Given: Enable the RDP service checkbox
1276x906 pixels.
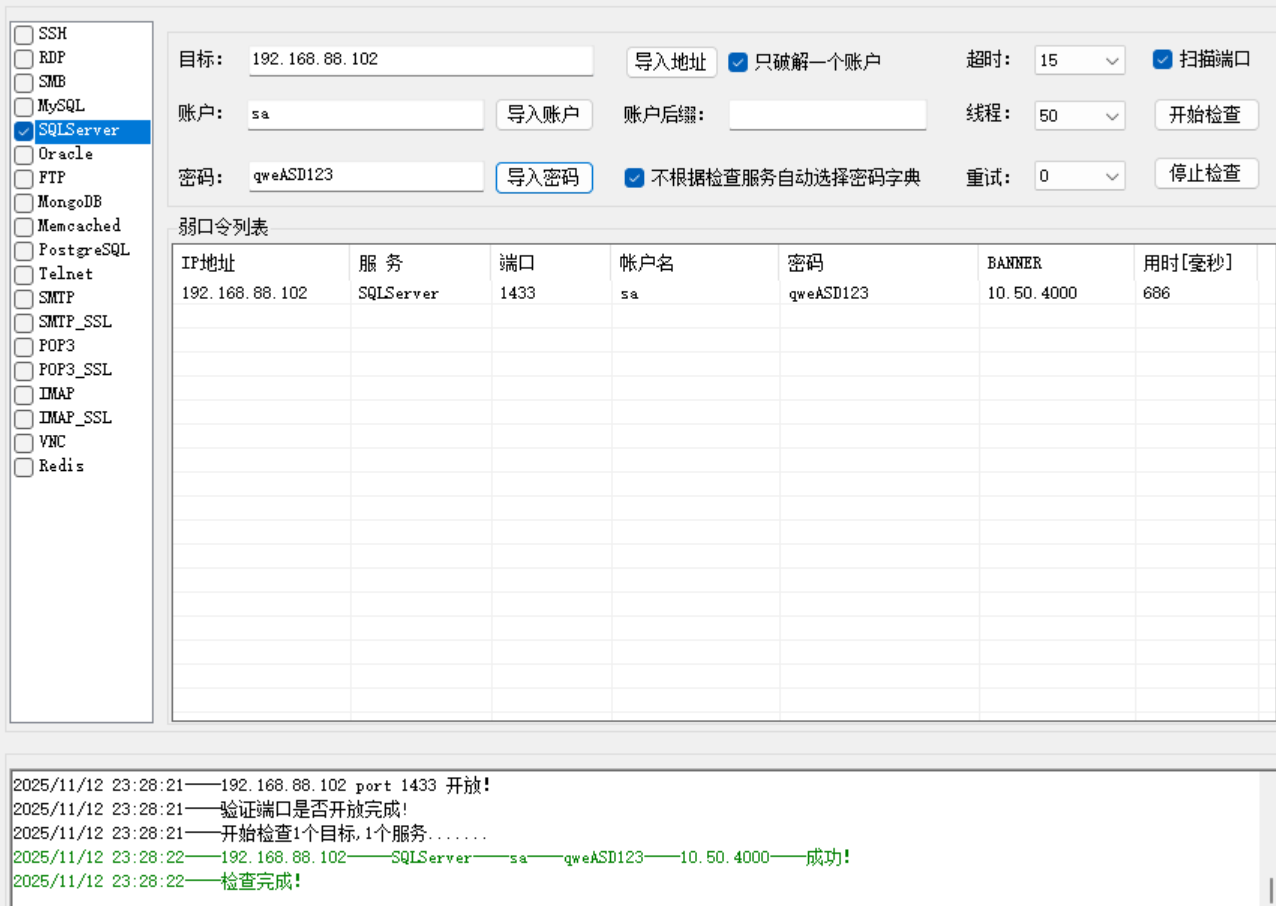Looking at the screenshot, I should [x=22, y=57].
